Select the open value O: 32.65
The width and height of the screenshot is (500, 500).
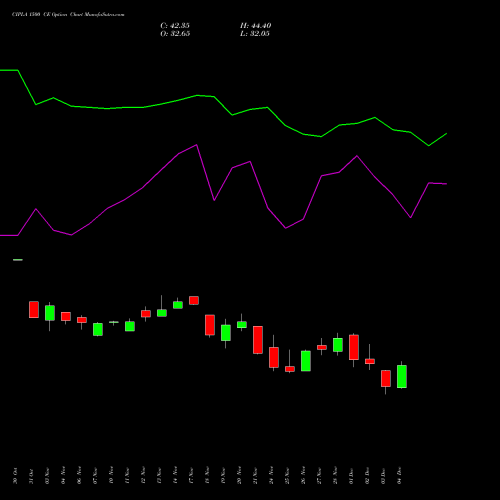coord(175,34)
